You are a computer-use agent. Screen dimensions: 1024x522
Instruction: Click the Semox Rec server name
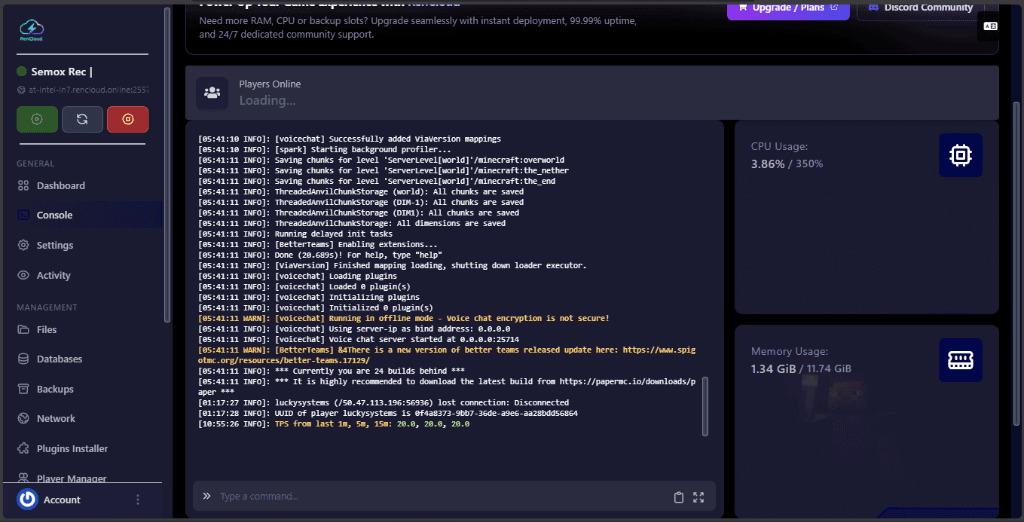pos(59,72)
